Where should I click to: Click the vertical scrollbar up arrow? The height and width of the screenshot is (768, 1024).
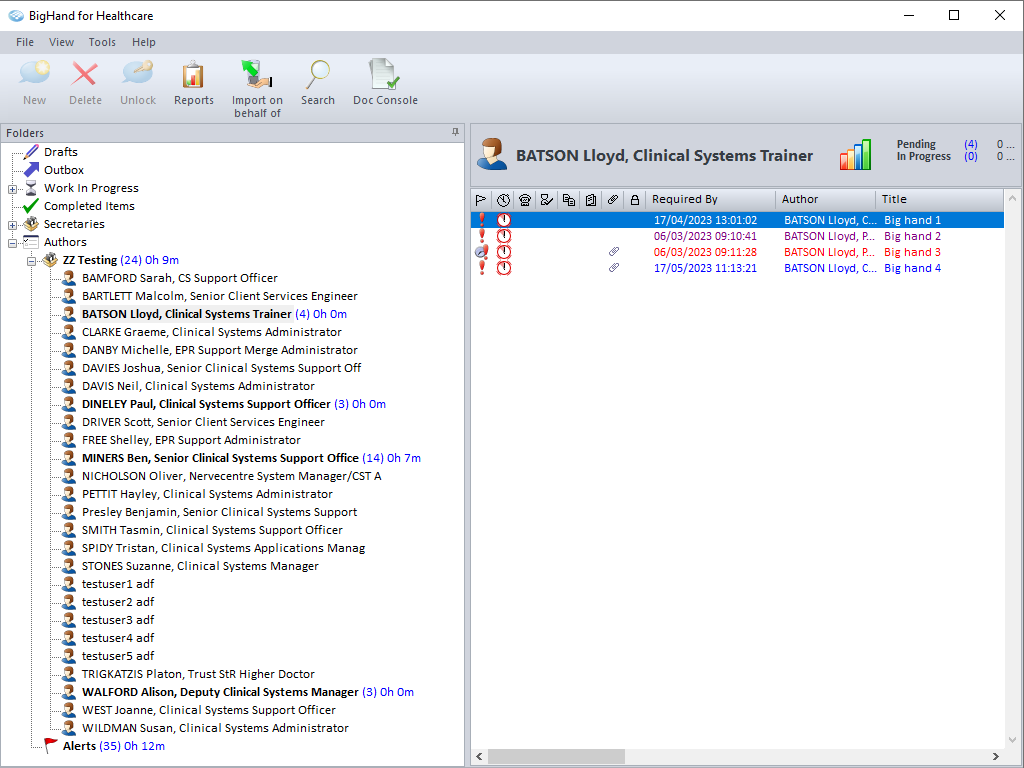pos(1012,198)
